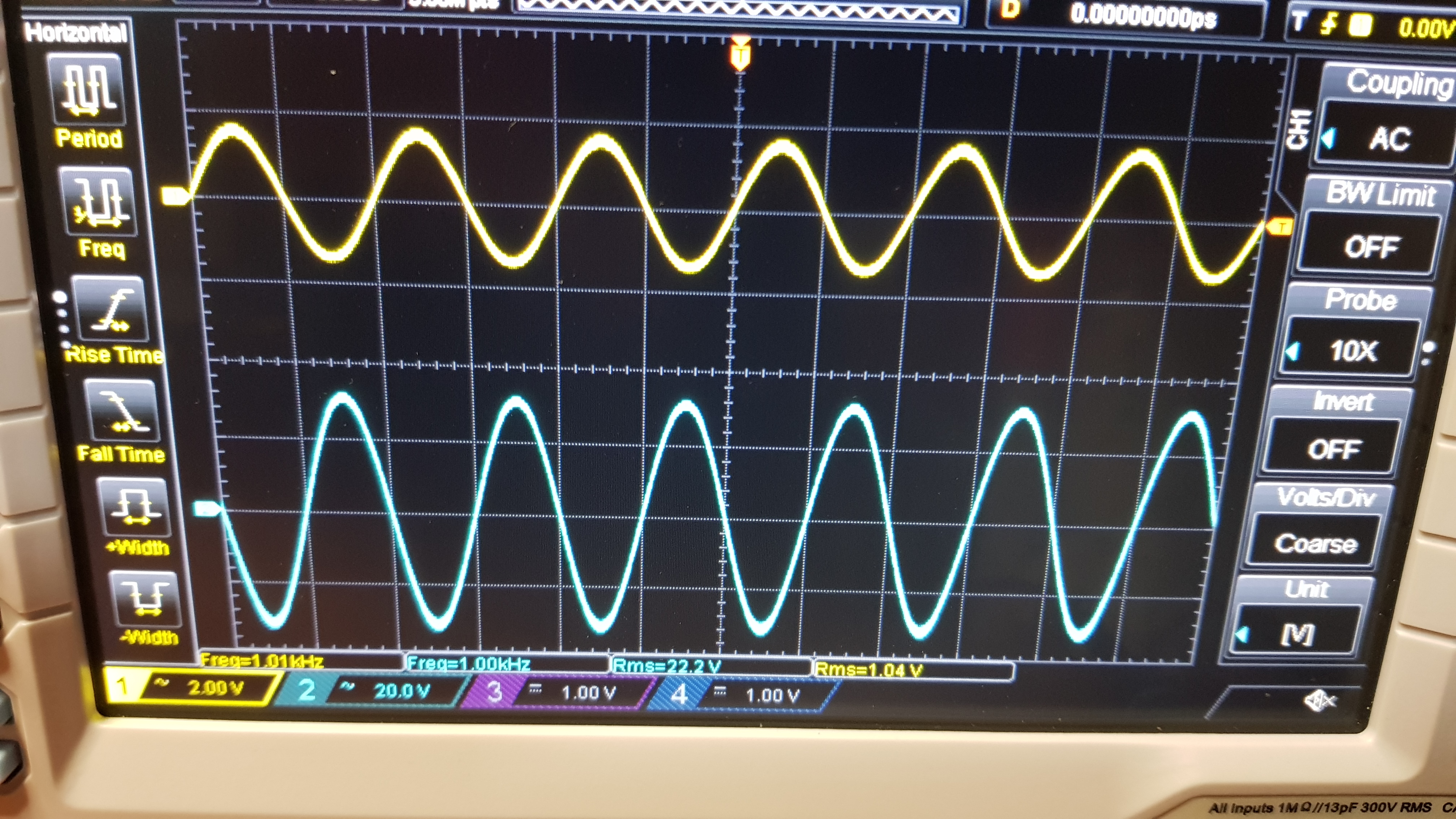
Task: Select the Fall Time measurement icon
Action: tap(123, 411)
